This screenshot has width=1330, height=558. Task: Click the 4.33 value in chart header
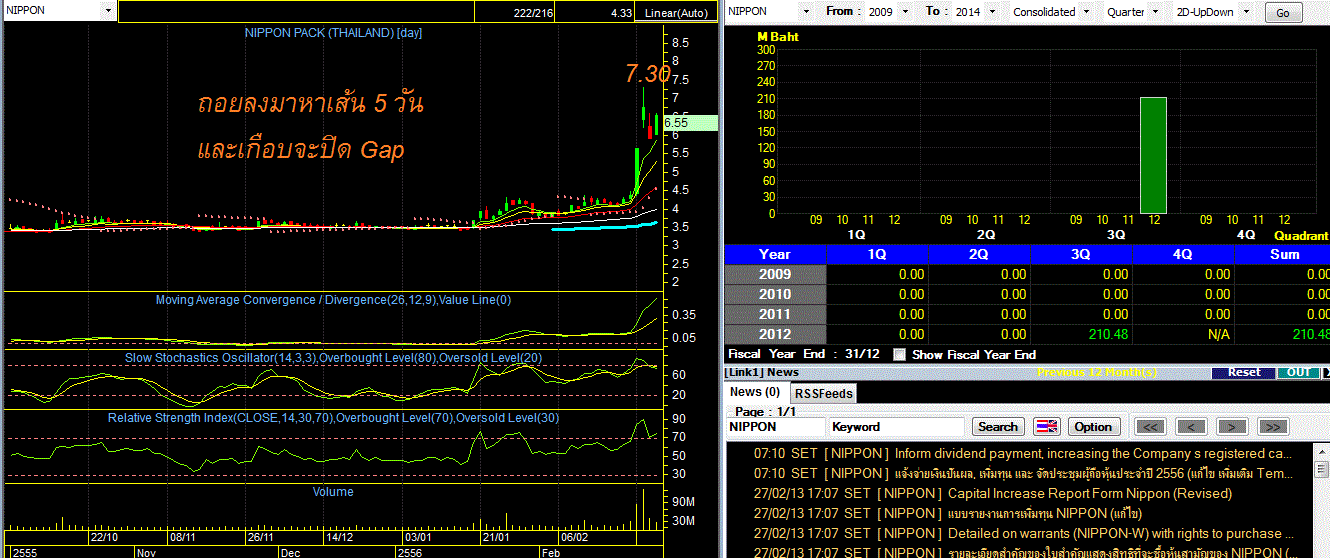click(621, 12)
